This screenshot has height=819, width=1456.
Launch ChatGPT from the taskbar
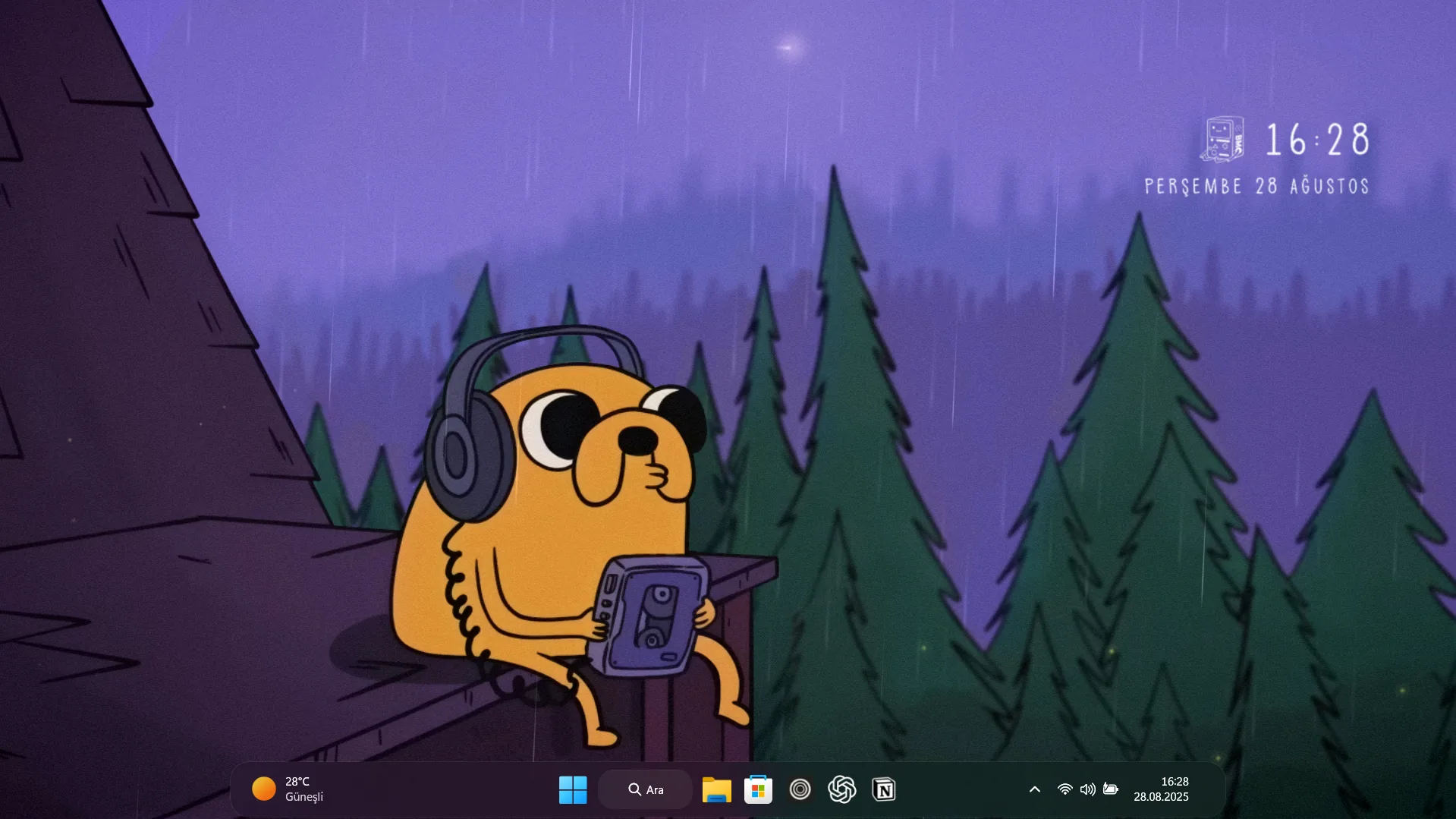[x=842, y=789]
